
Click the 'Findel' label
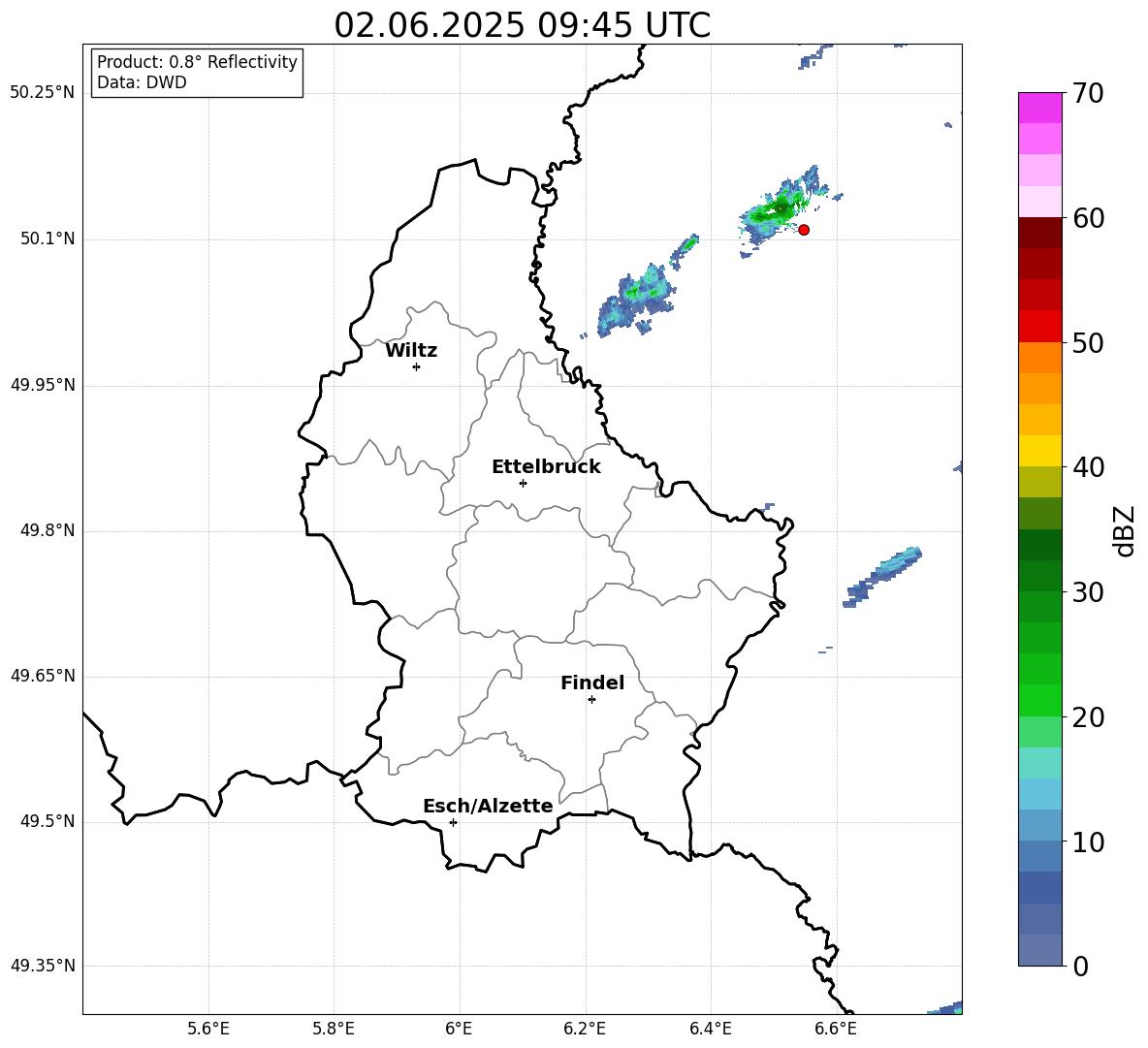click(x=592, y=683)
